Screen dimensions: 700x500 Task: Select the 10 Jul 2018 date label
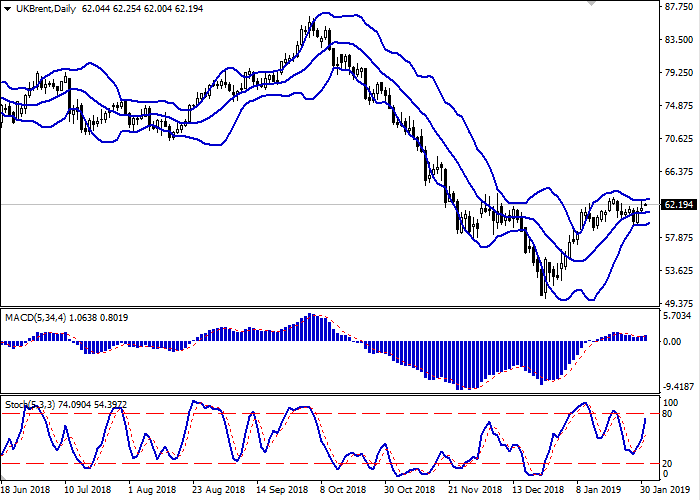click(88, 490)
